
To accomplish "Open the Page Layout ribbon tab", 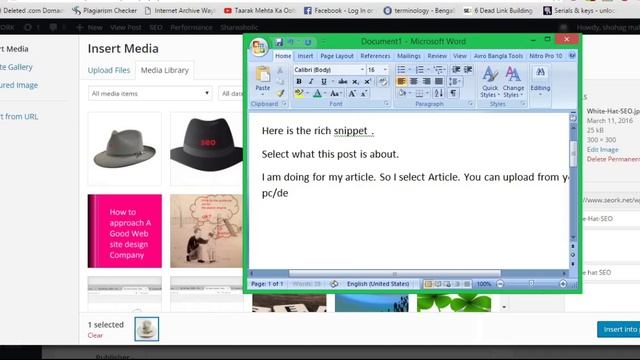I will [x=337, y=56].
